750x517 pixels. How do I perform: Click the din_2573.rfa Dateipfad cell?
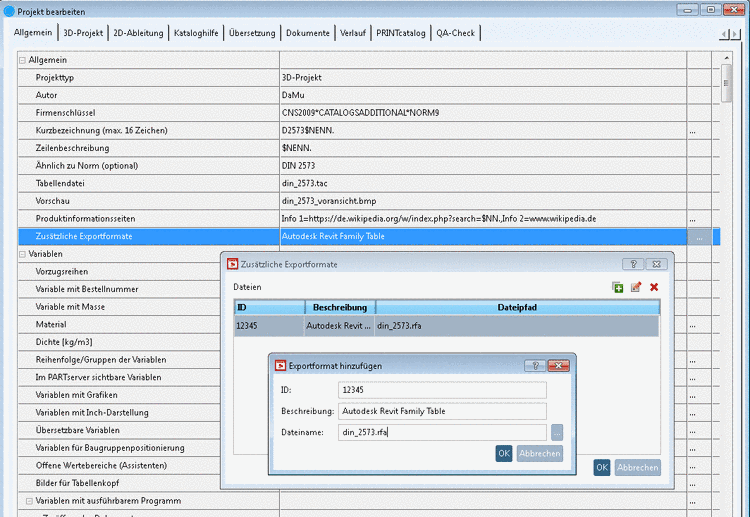click(x=518, y=326)
